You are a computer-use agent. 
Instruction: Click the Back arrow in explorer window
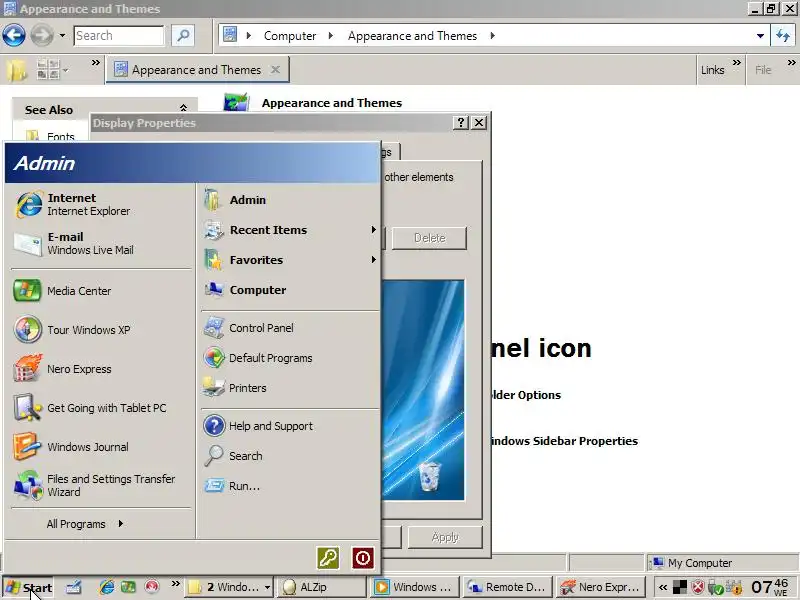[14, 36]
